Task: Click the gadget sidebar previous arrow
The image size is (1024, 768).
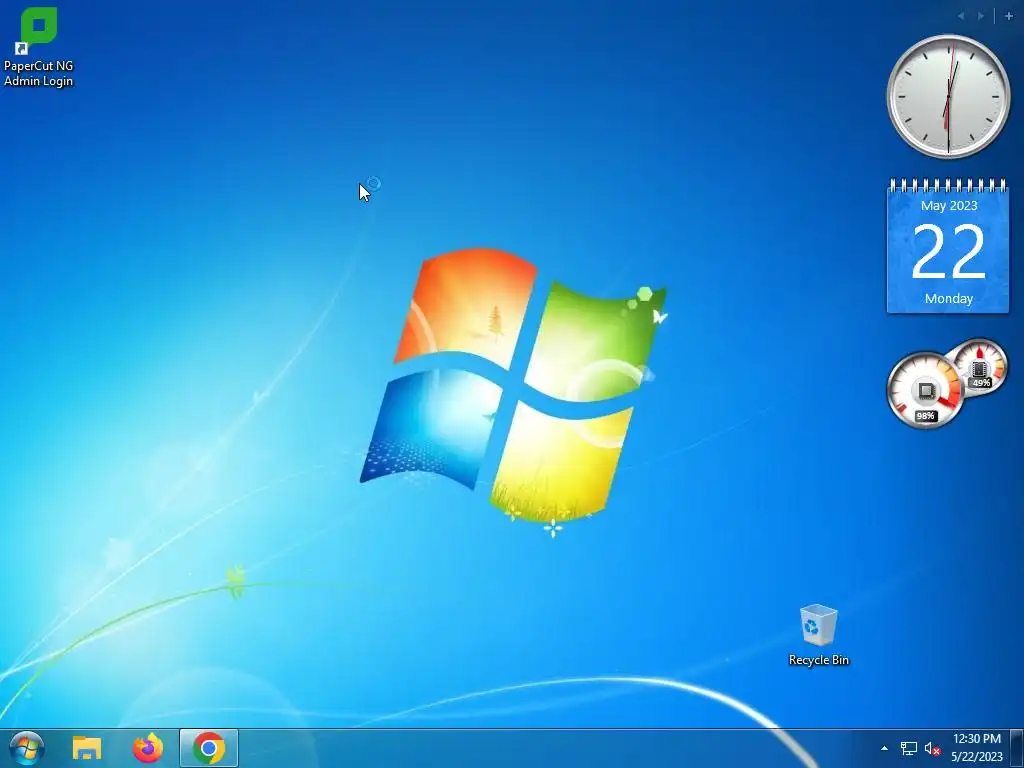Action: (961, 16)
